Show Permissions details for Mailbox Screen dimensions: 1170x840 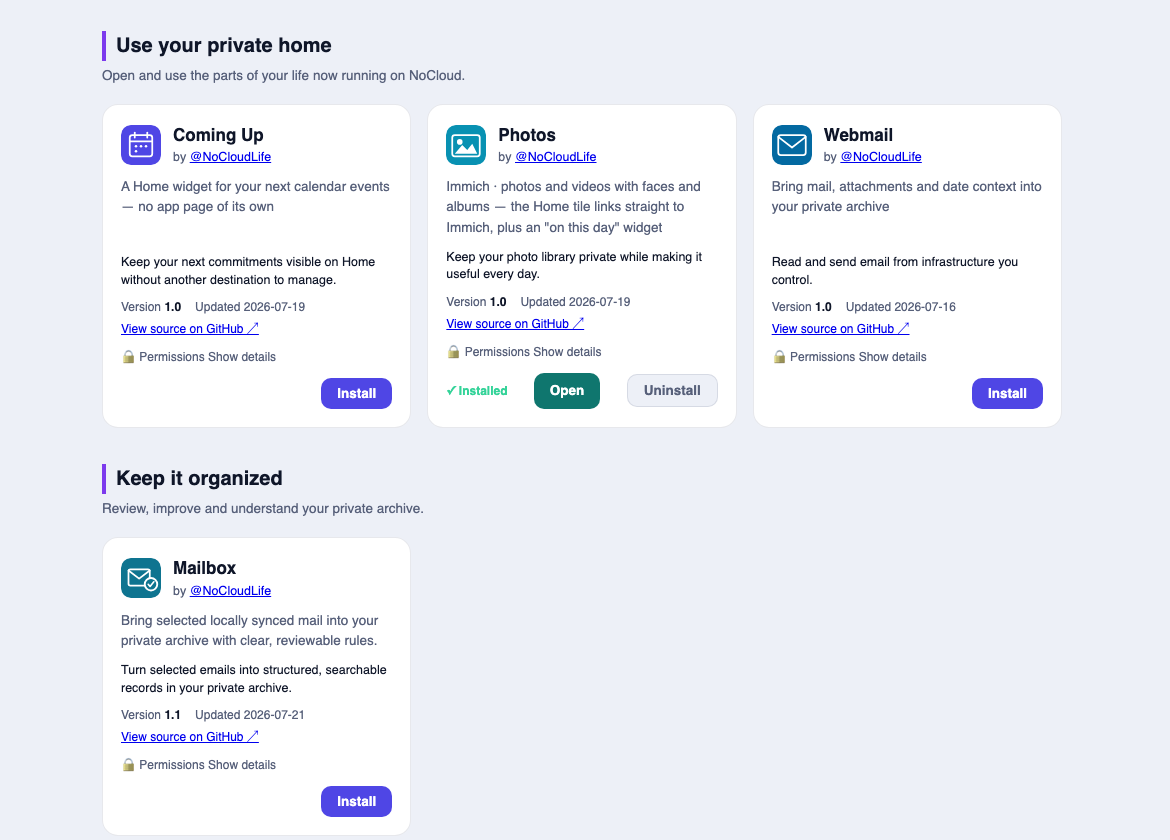tap(242, 765)
